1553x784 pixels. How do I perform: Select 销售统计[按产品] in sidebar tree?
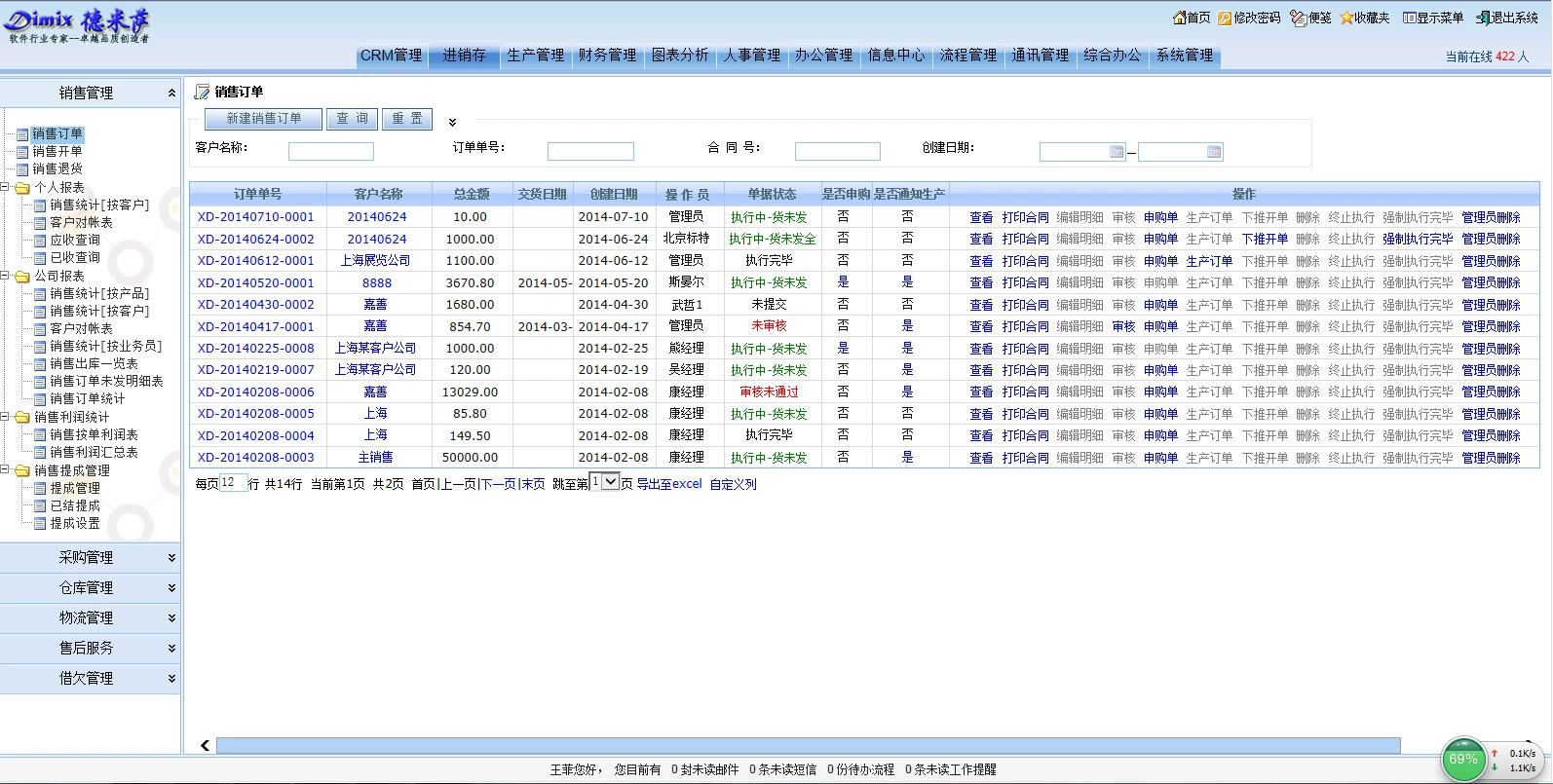coord(99,293)
